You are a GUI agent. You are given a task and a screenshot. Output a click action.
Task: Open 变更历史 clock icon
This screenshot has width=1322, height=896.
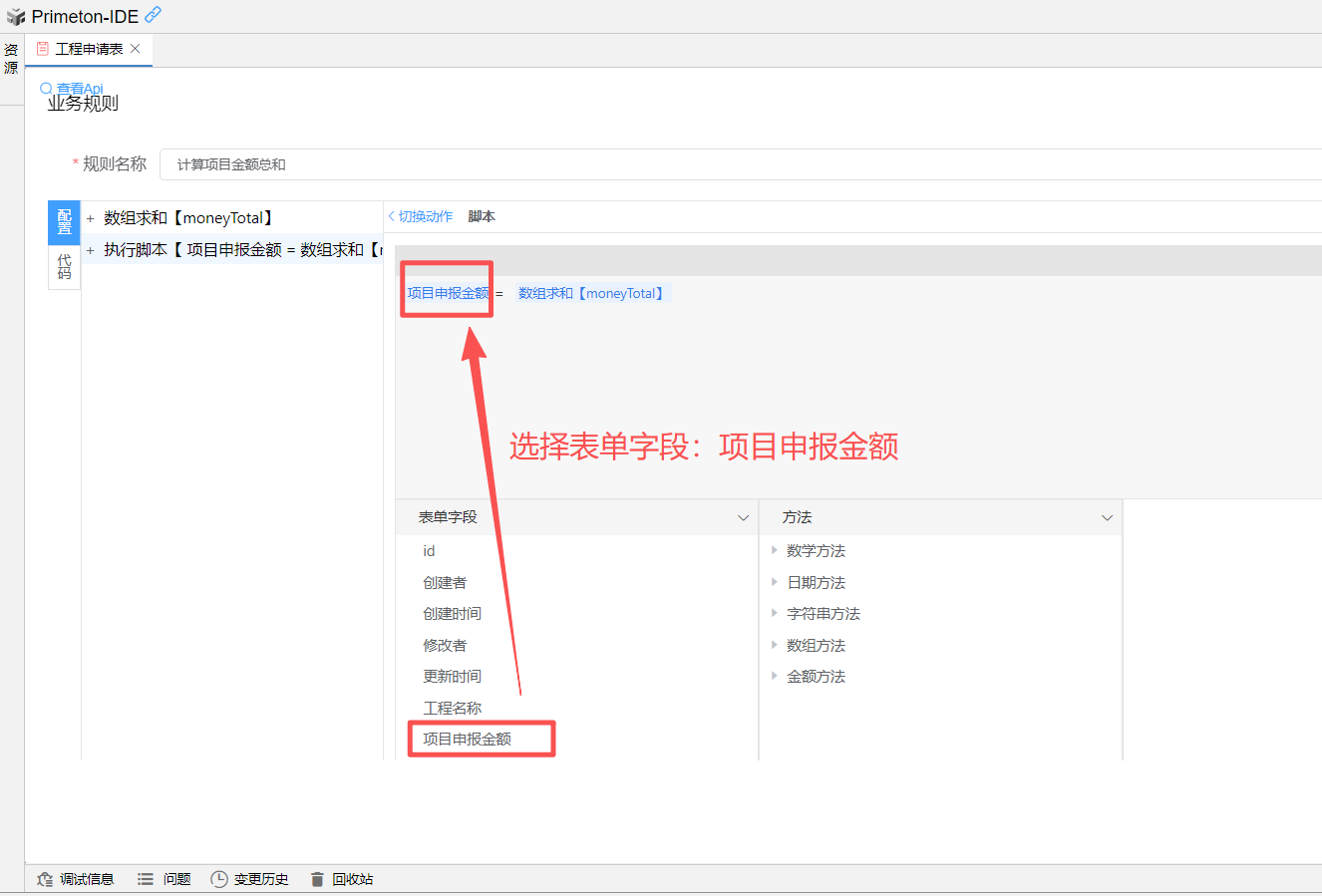pyautogui.click(x=219, y=879)
